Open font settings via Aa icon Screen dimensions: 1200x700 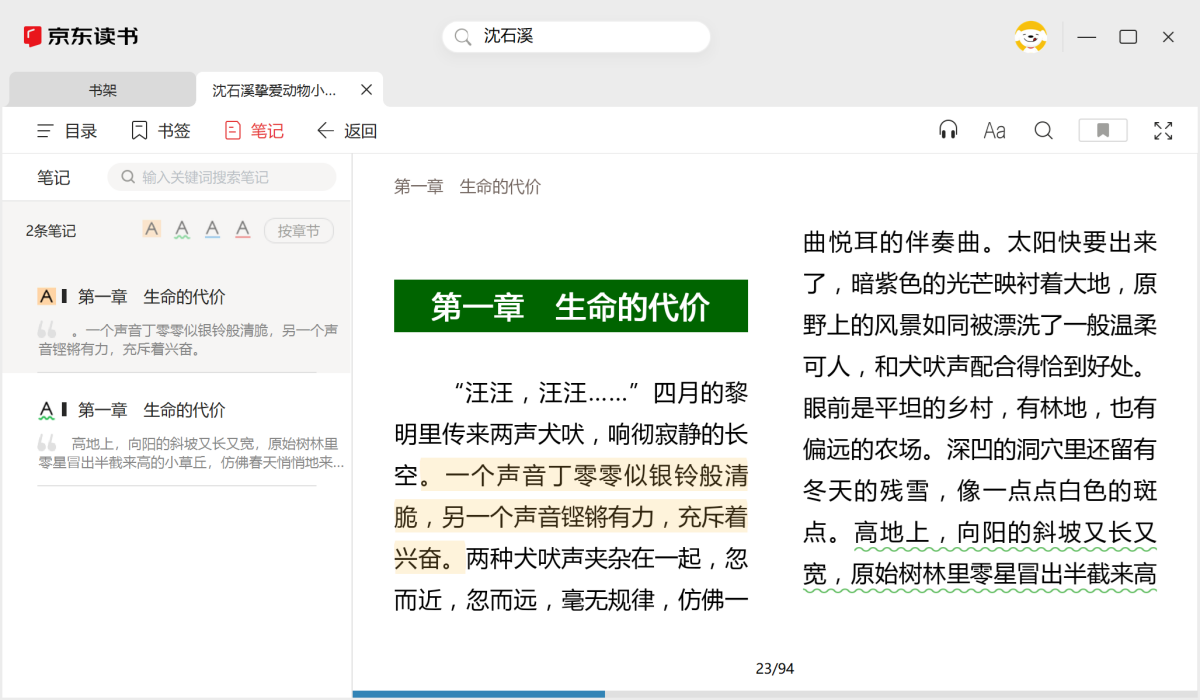(x=994, y=130)
